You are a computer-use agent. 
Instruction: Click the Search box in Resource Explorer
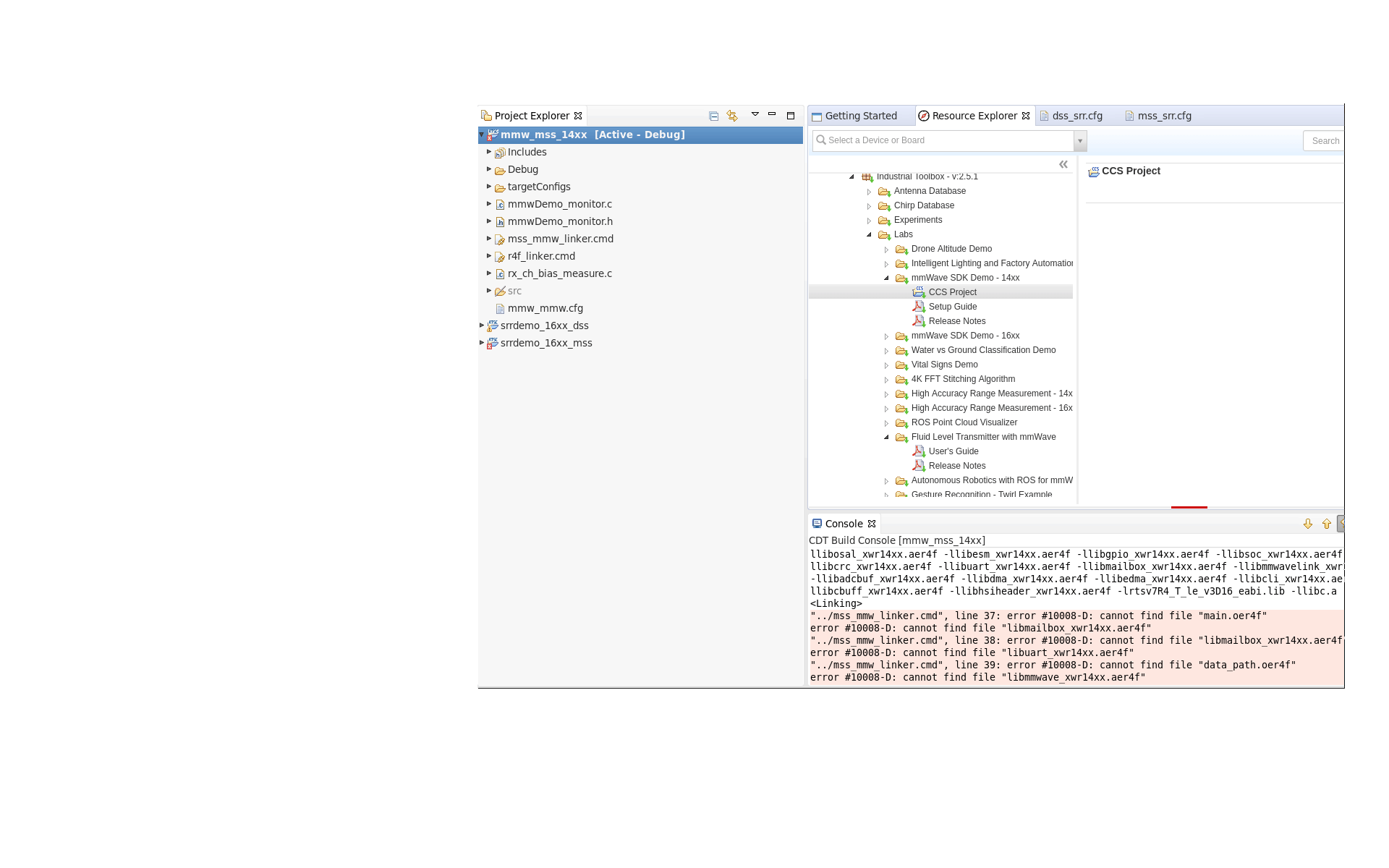pos(1325,141)
